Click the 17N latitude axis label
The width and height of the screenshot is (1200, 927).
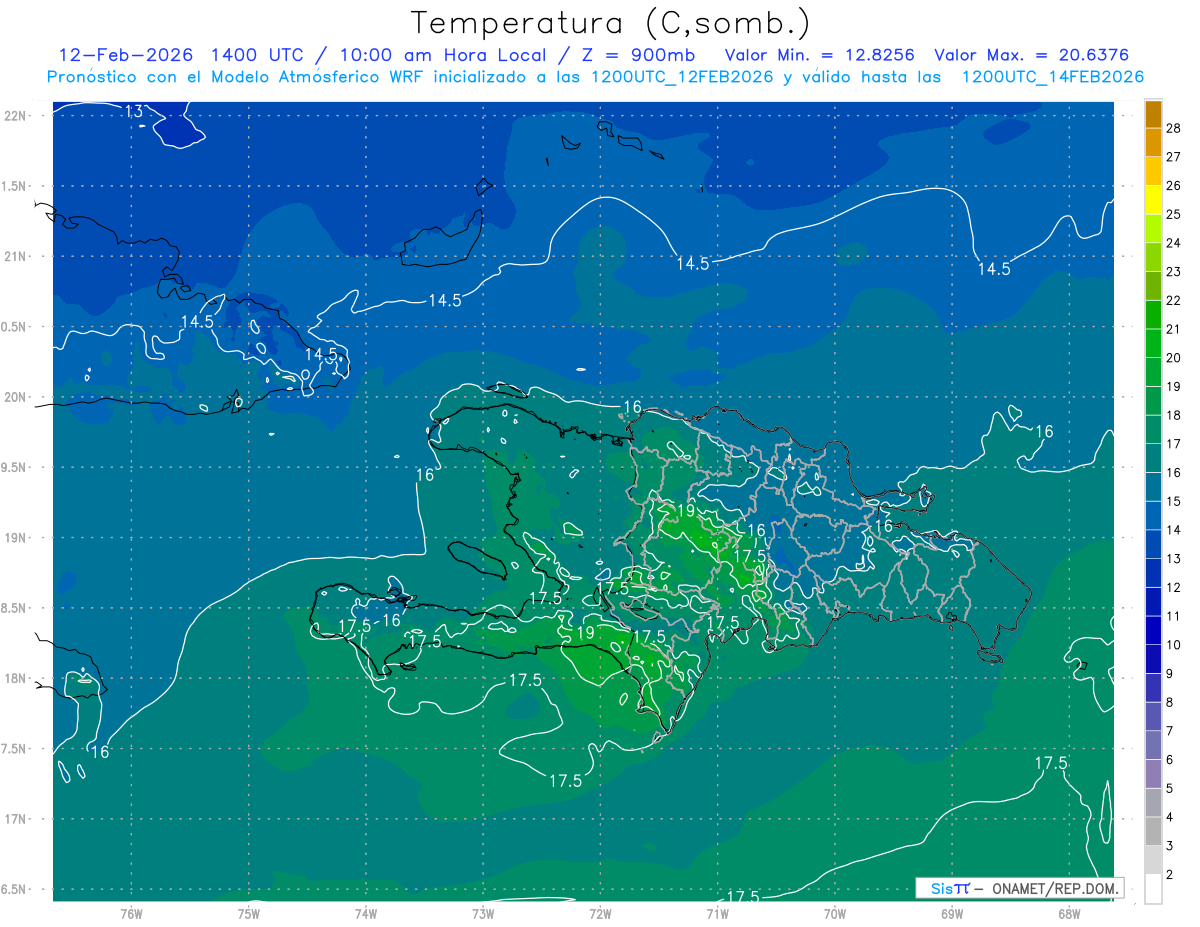tap(18, 819)
